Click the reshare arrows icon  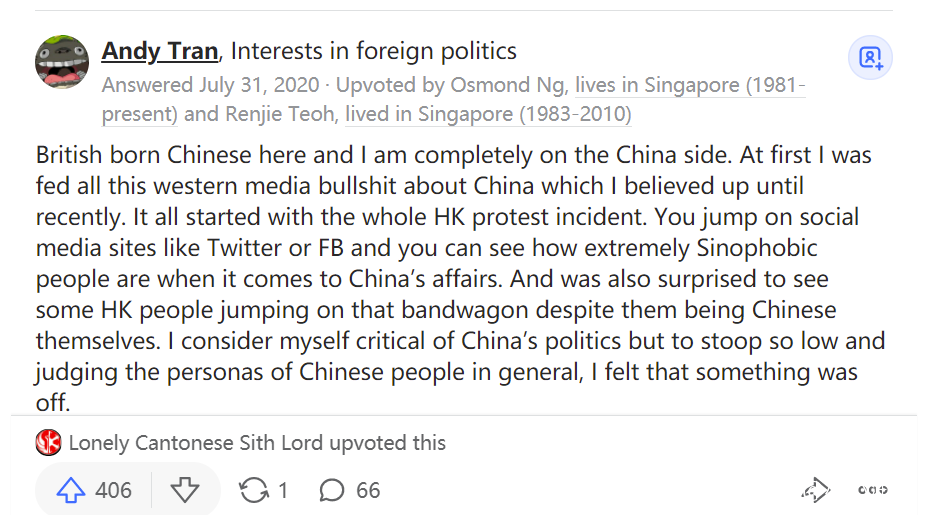pos(254,490)
